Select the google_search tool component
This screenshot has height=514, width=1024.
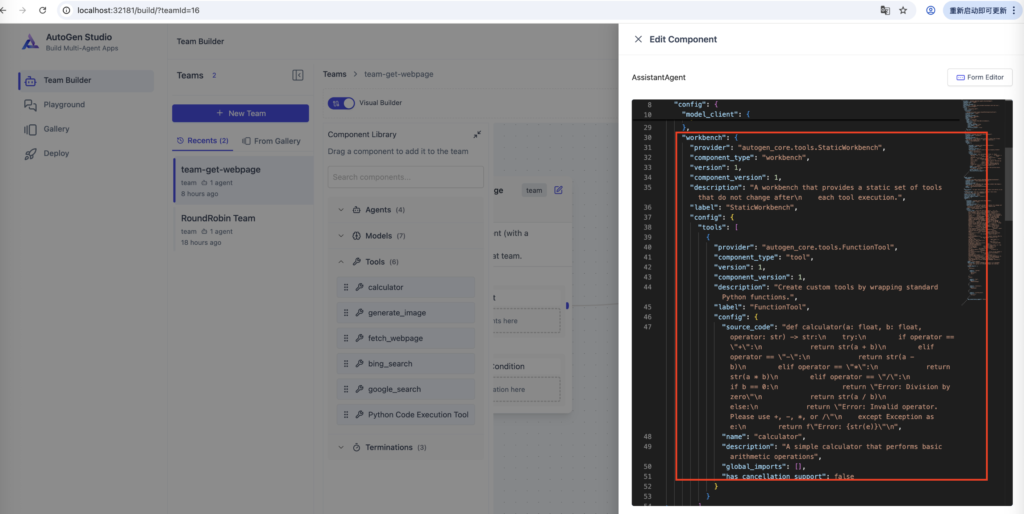click(x=406, y=389)
